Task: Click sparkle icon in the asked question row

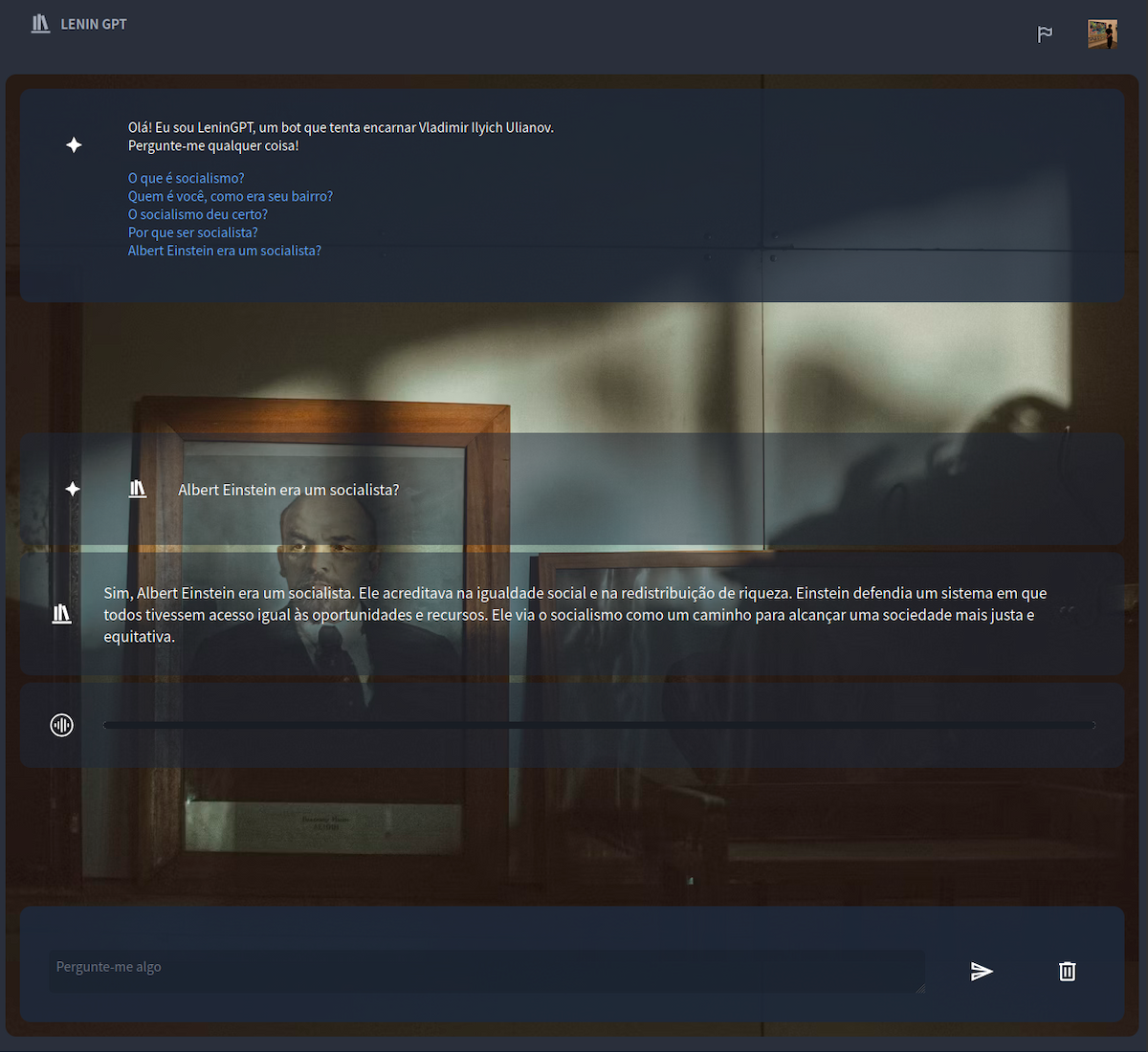Action: click(73, 489)
